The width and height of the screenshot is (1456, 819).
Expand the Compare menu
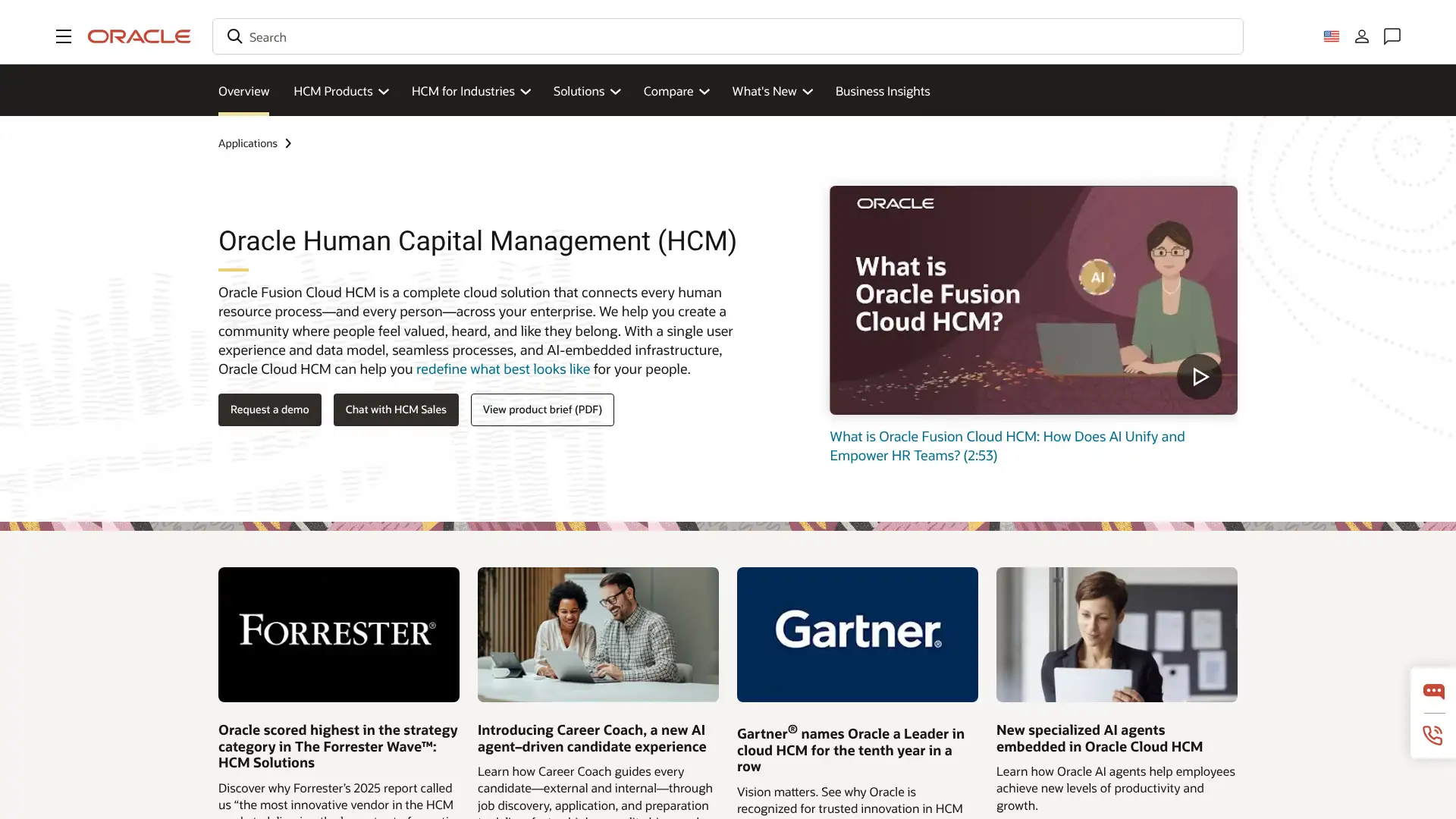(676, 91)
